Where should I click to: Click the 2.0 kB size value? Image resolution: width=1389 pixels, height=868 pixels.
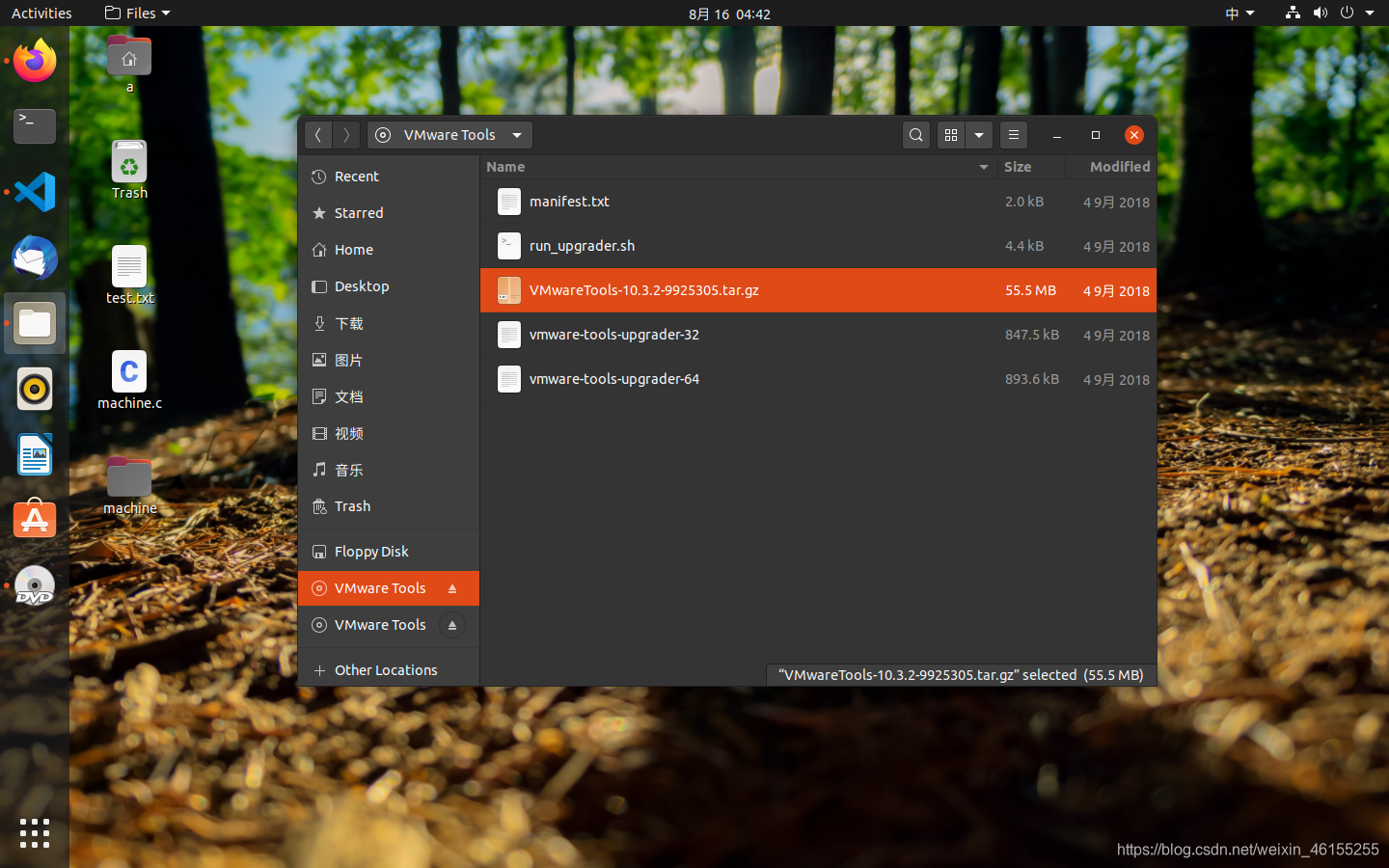tap(1024, 202)
